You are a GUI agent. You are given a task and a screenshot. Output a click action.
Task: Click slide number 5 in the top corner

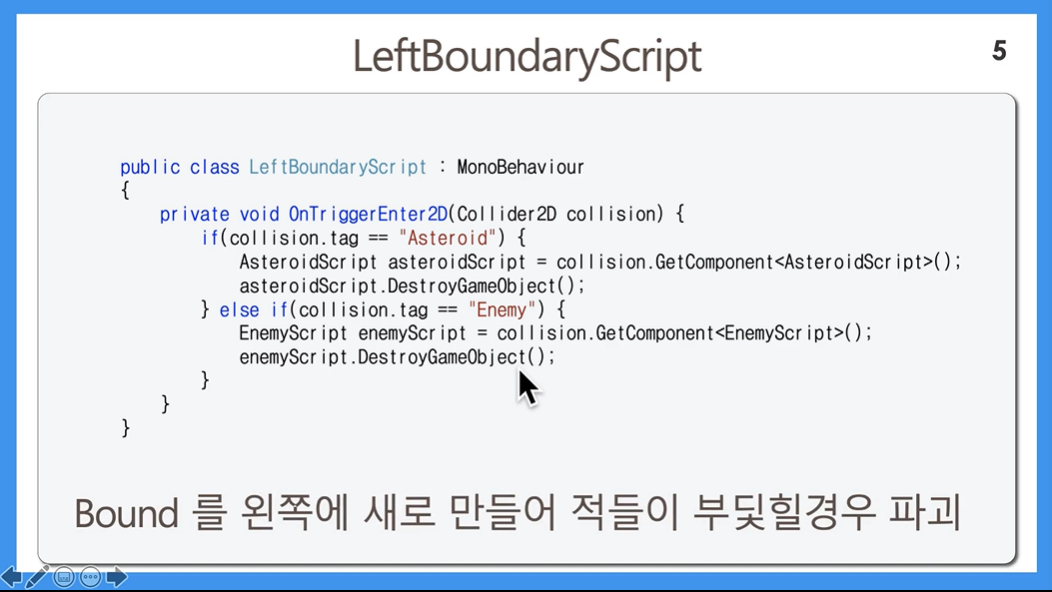999,51
